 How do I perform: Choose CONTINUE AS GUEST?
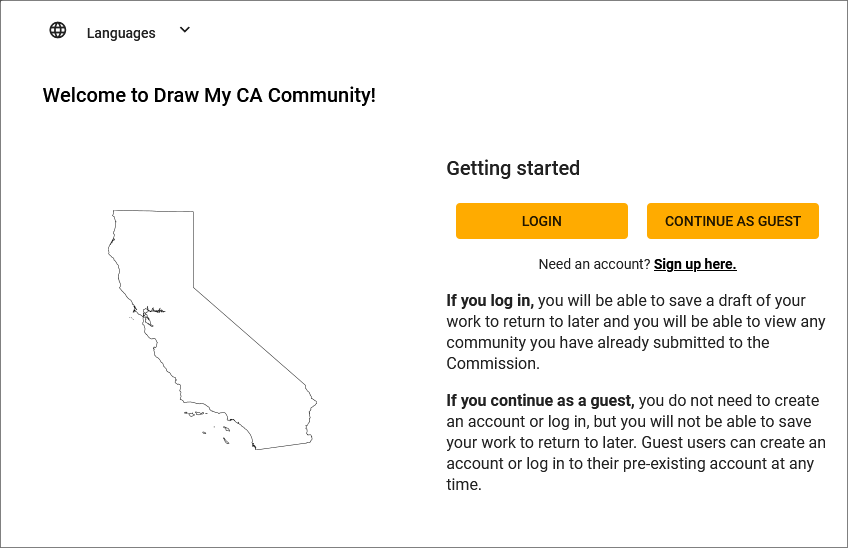pos(732,221)
